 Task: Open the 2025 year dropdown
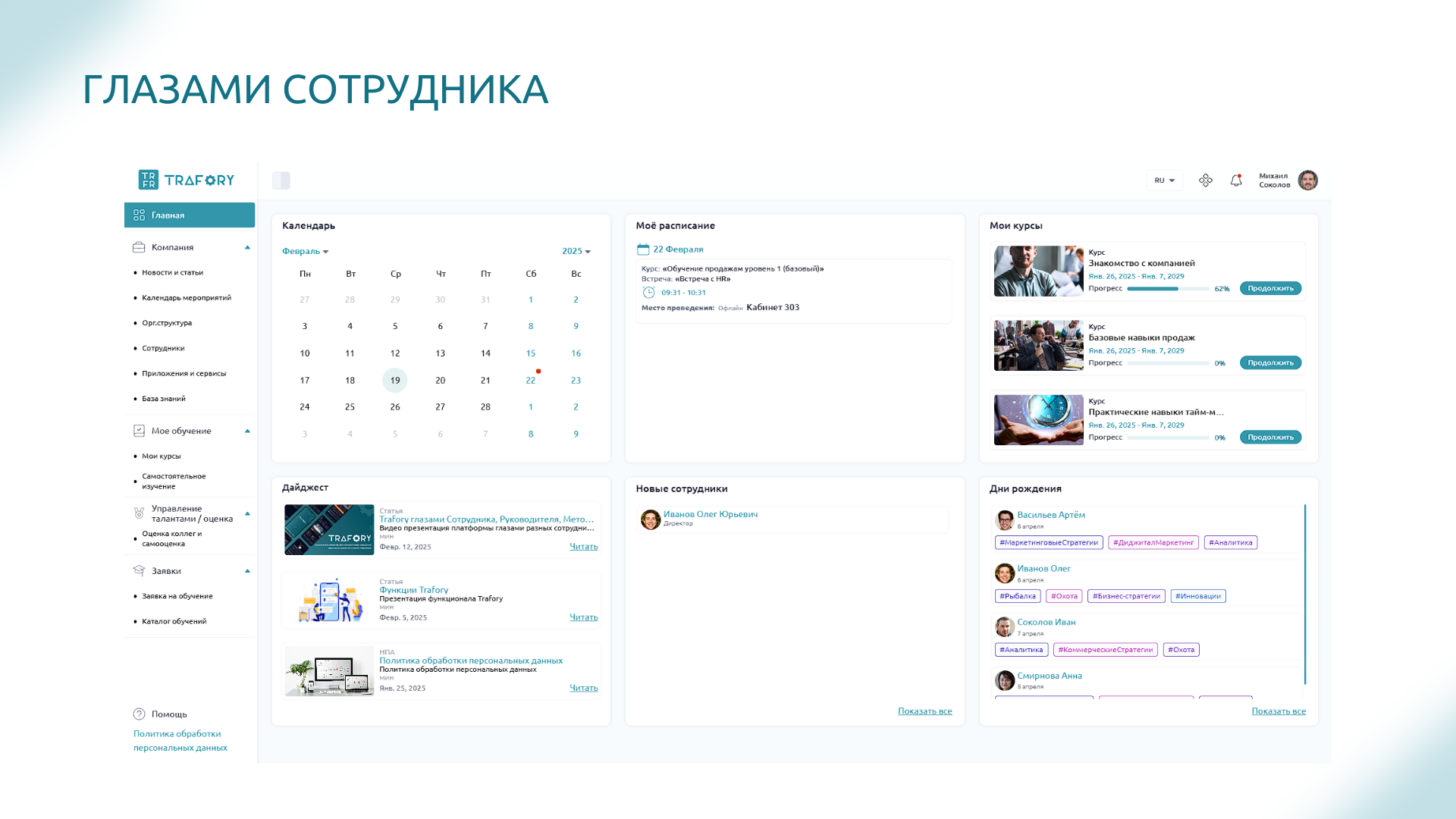pyautogui.click(x=576, y=252)
